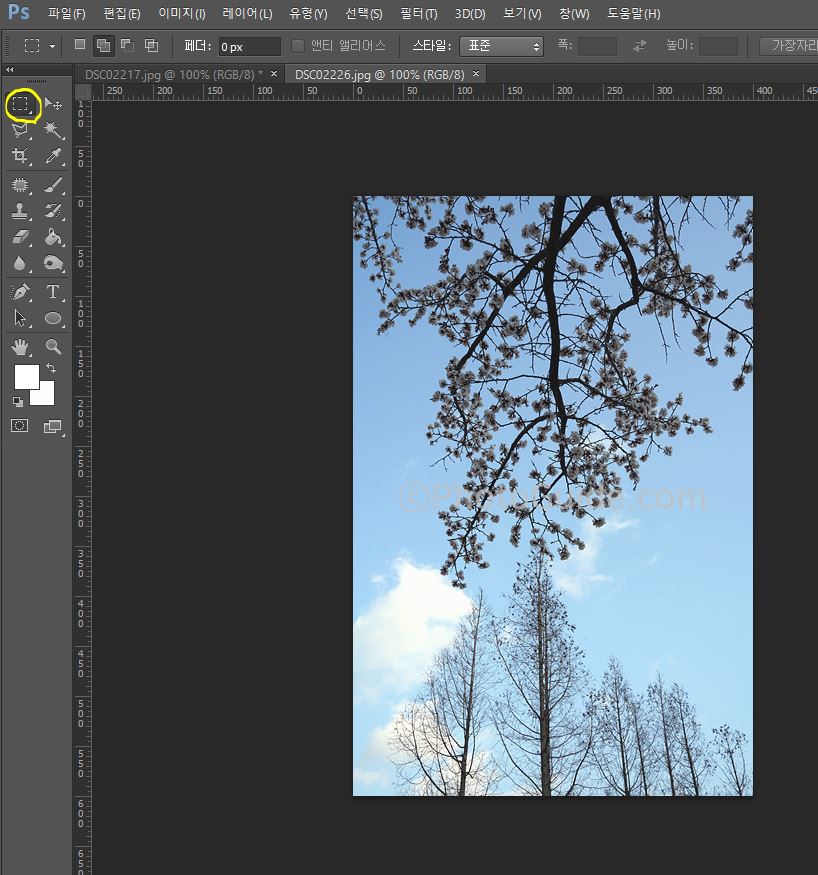Open the 창(W) menu
The height and width of the screenshot is (875, 818).
pyautogui.click(x=574, y=13)
